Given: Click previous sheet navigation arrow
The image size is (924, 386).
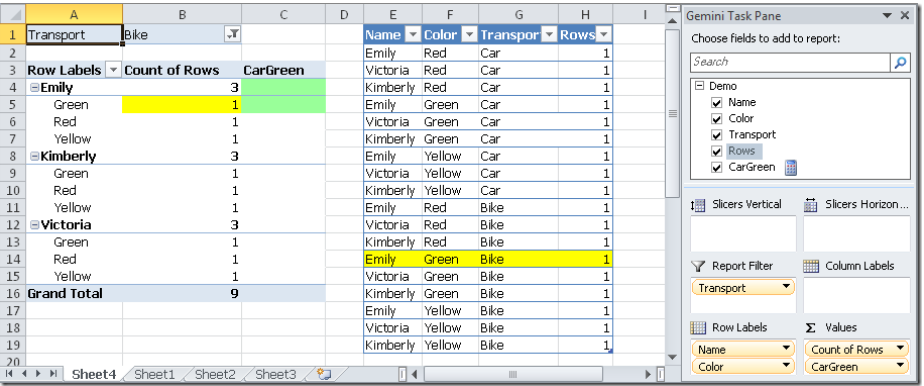Looking at the screenshot, I should 25,374.
